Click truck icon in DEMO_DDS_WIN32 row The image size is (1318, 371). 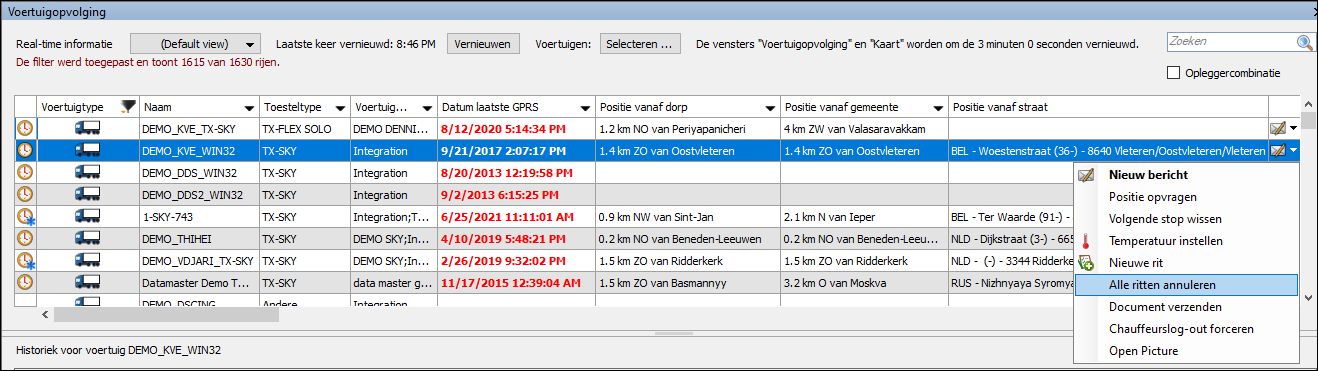tap(88, 172)
